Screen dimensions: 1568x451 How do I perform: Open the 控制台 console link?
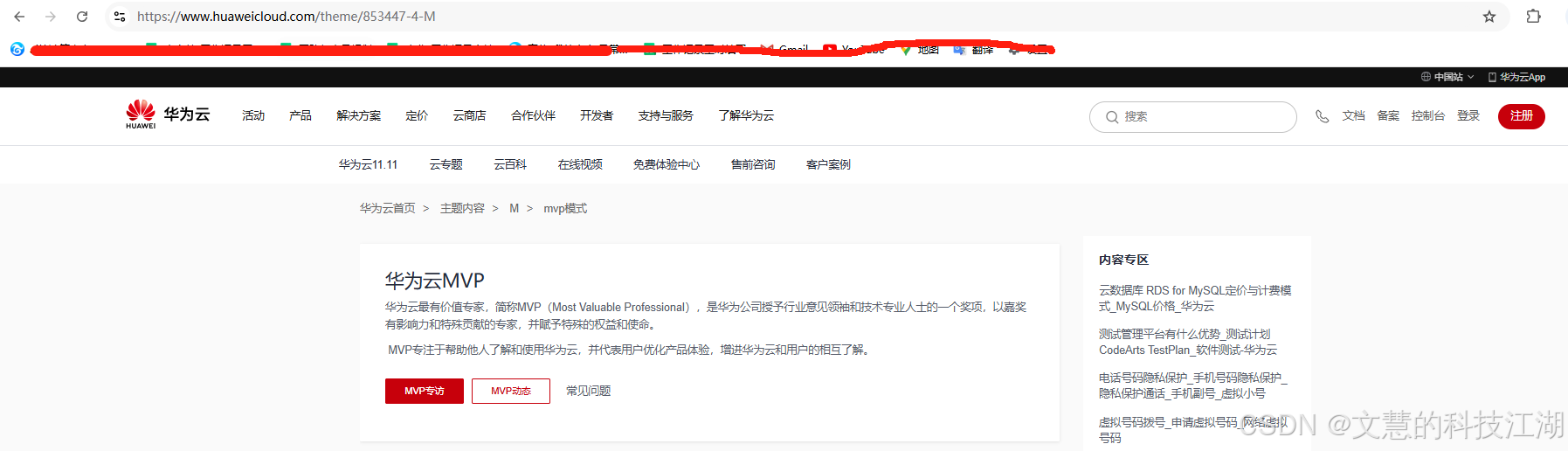pos(1428,115)
